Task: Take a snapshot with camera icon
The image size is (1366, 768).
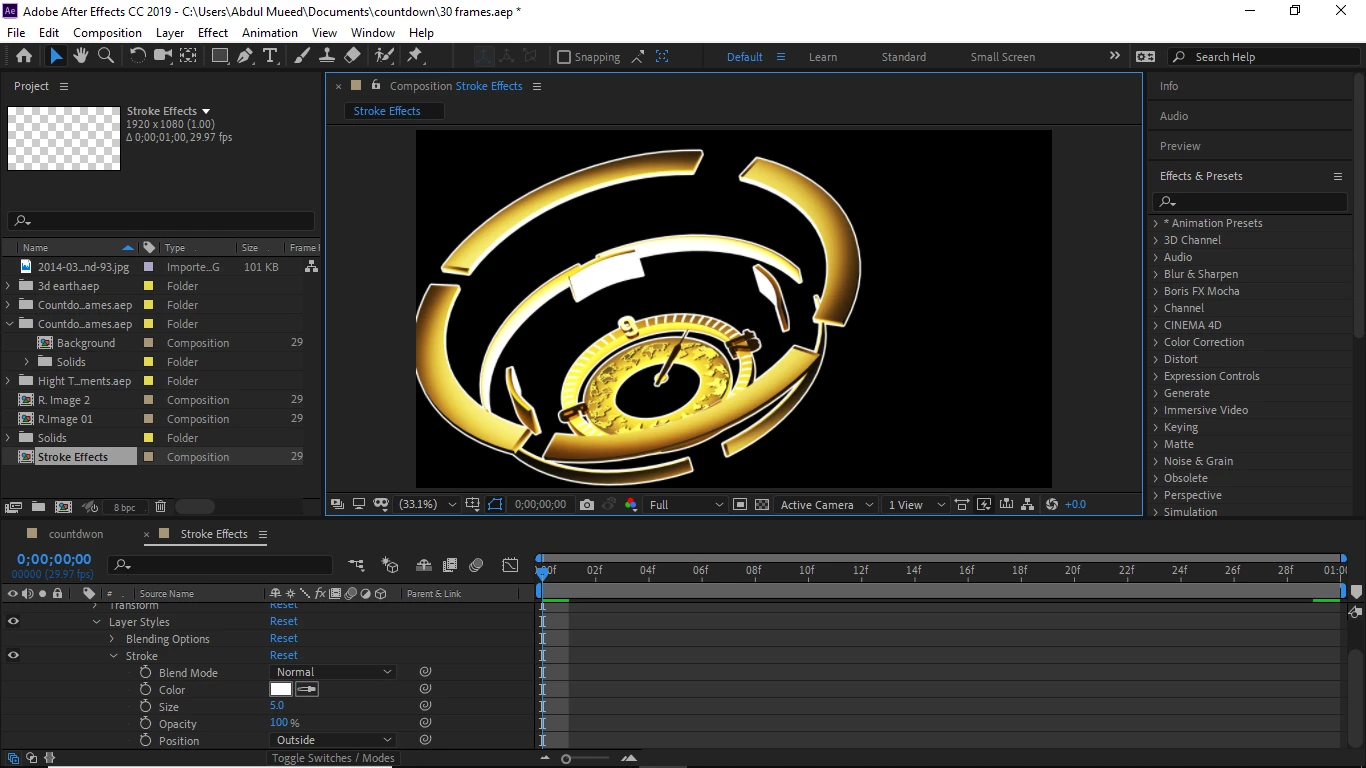Action: 587,505
